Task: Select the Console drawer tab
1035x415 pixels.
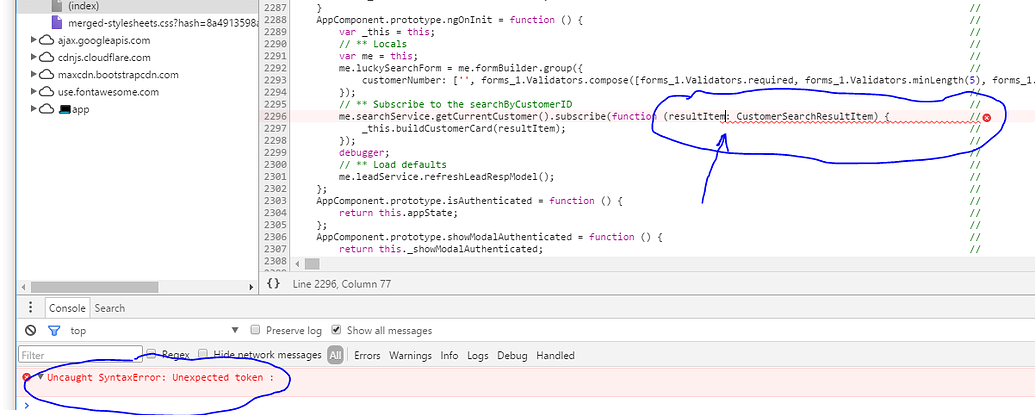Action: [x=68, y=308]
